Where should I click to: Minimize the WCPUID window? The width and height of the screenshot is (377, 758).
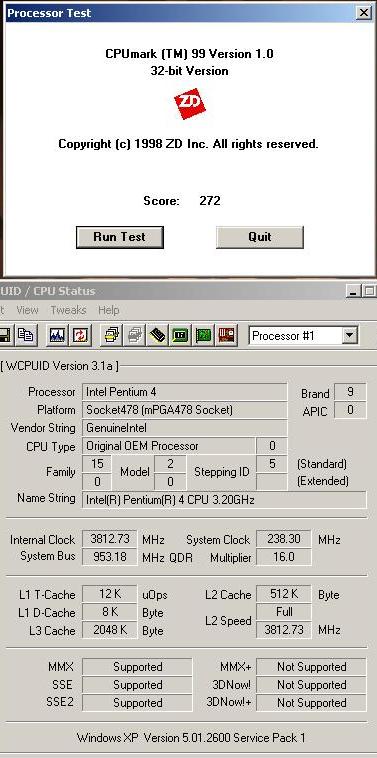coord(354,291)
